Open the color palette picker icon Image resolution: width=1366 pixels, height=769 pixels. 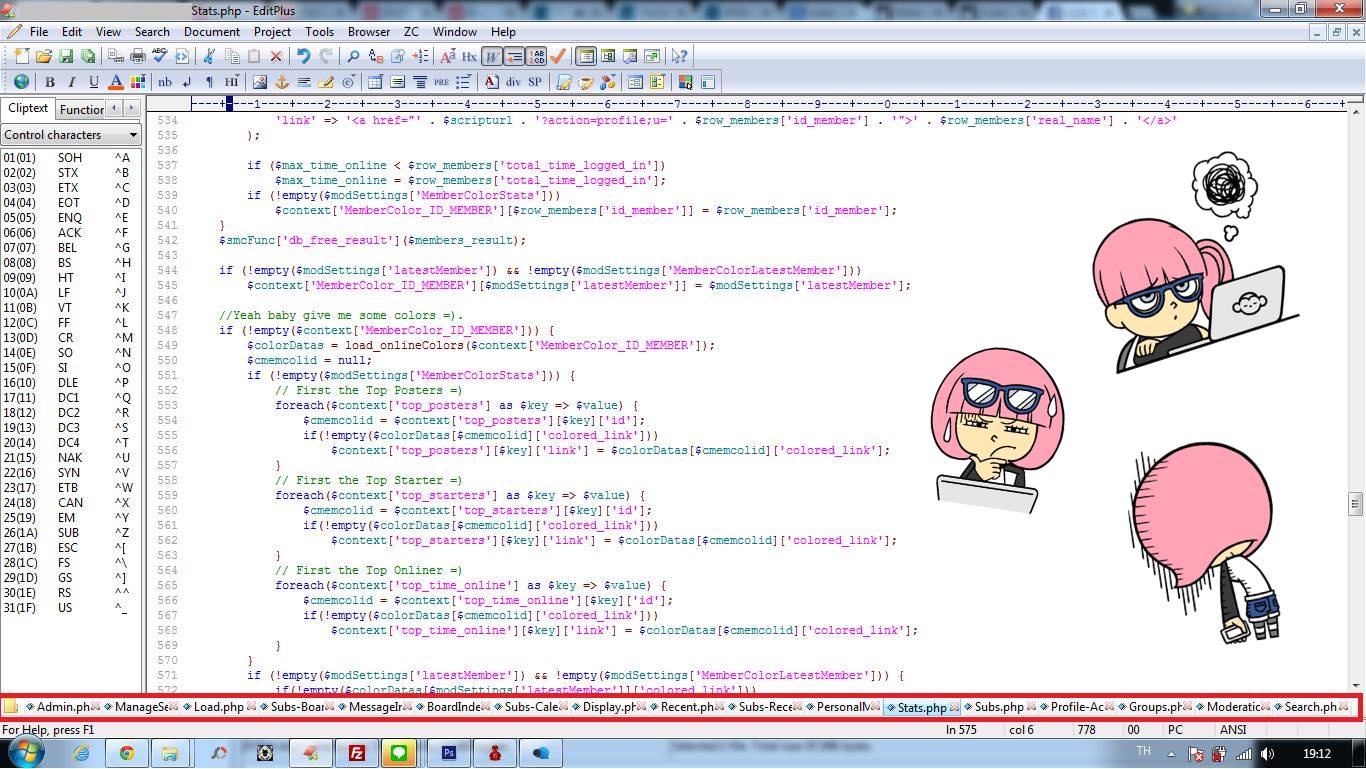[x=138, y=82]
